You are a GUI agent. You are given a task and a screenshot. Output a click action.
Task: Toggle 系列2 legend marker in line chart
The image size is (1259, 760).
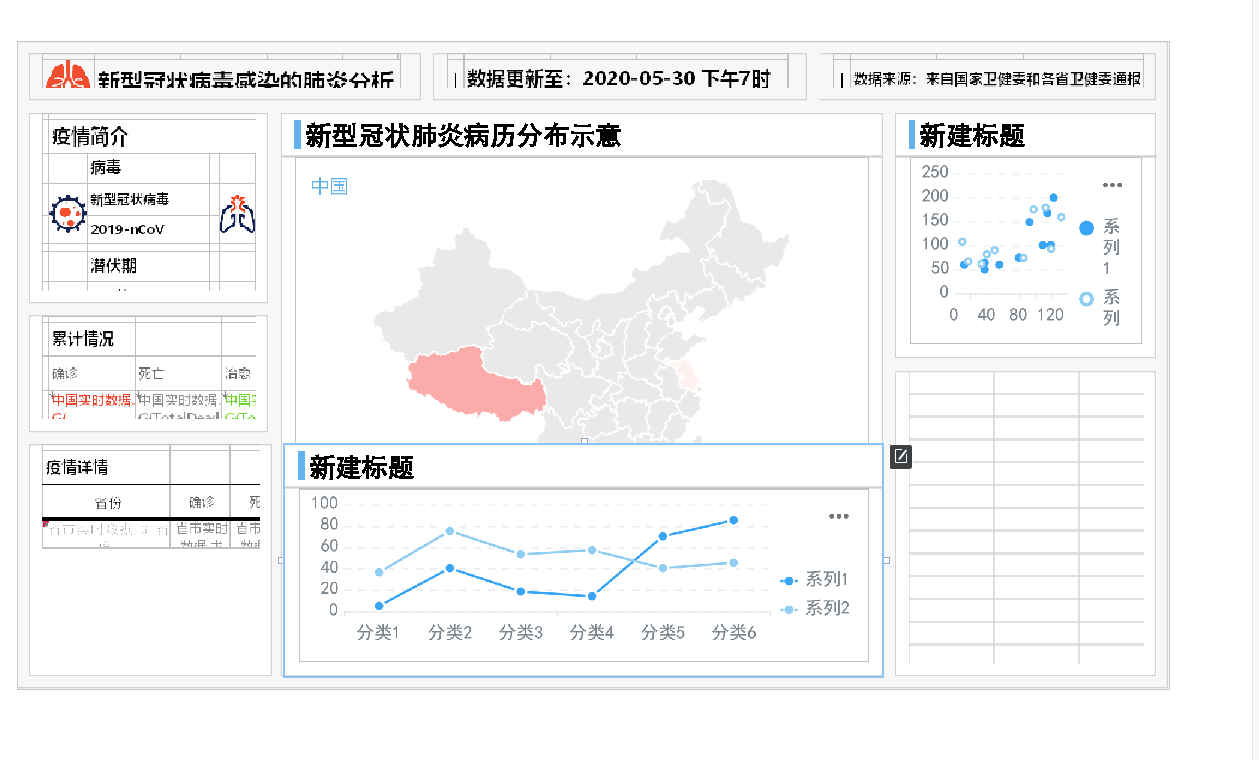point(788,609)
